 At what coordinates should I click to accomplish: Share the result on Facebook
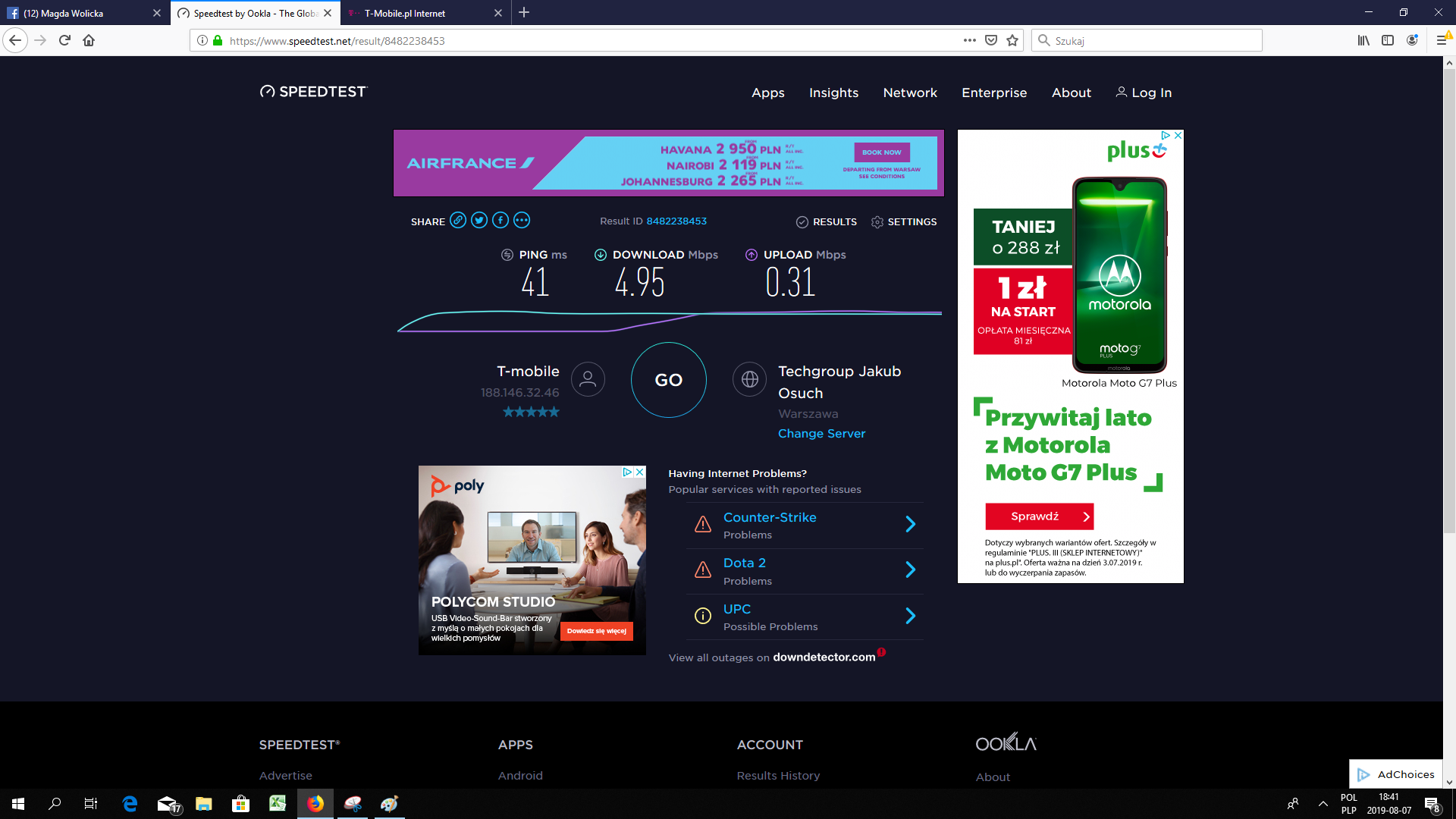point(500,221)
